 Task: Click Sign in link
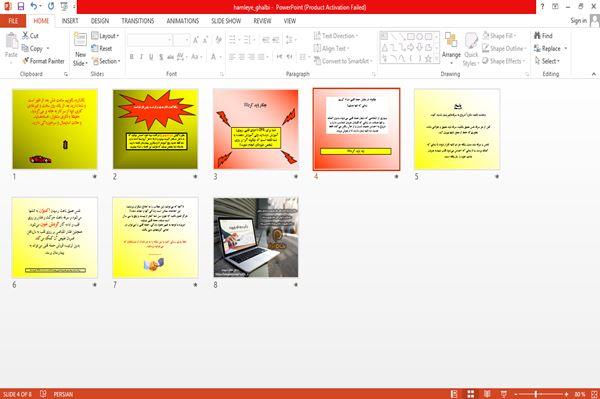click(x=578, y=21)
